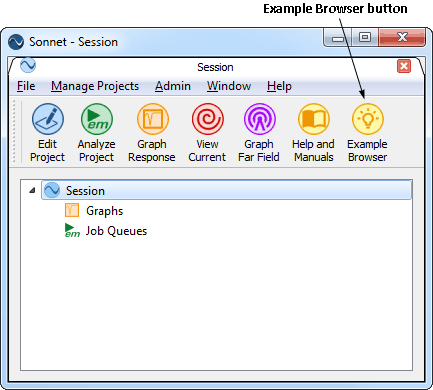Open Help and Manuals book icon
Image resolution: width=433 pixels, height=390 pixels.
point(313,119)
